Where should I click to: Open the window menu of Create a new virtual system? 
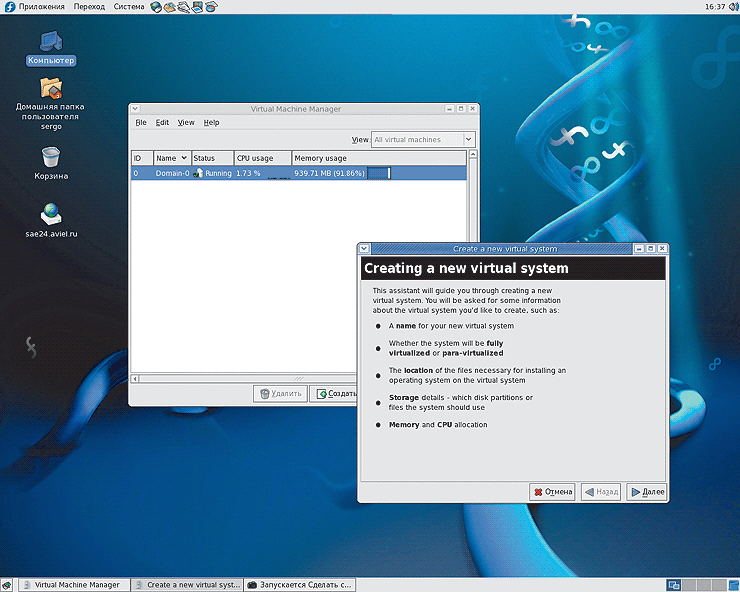click(x=365, y=248)
